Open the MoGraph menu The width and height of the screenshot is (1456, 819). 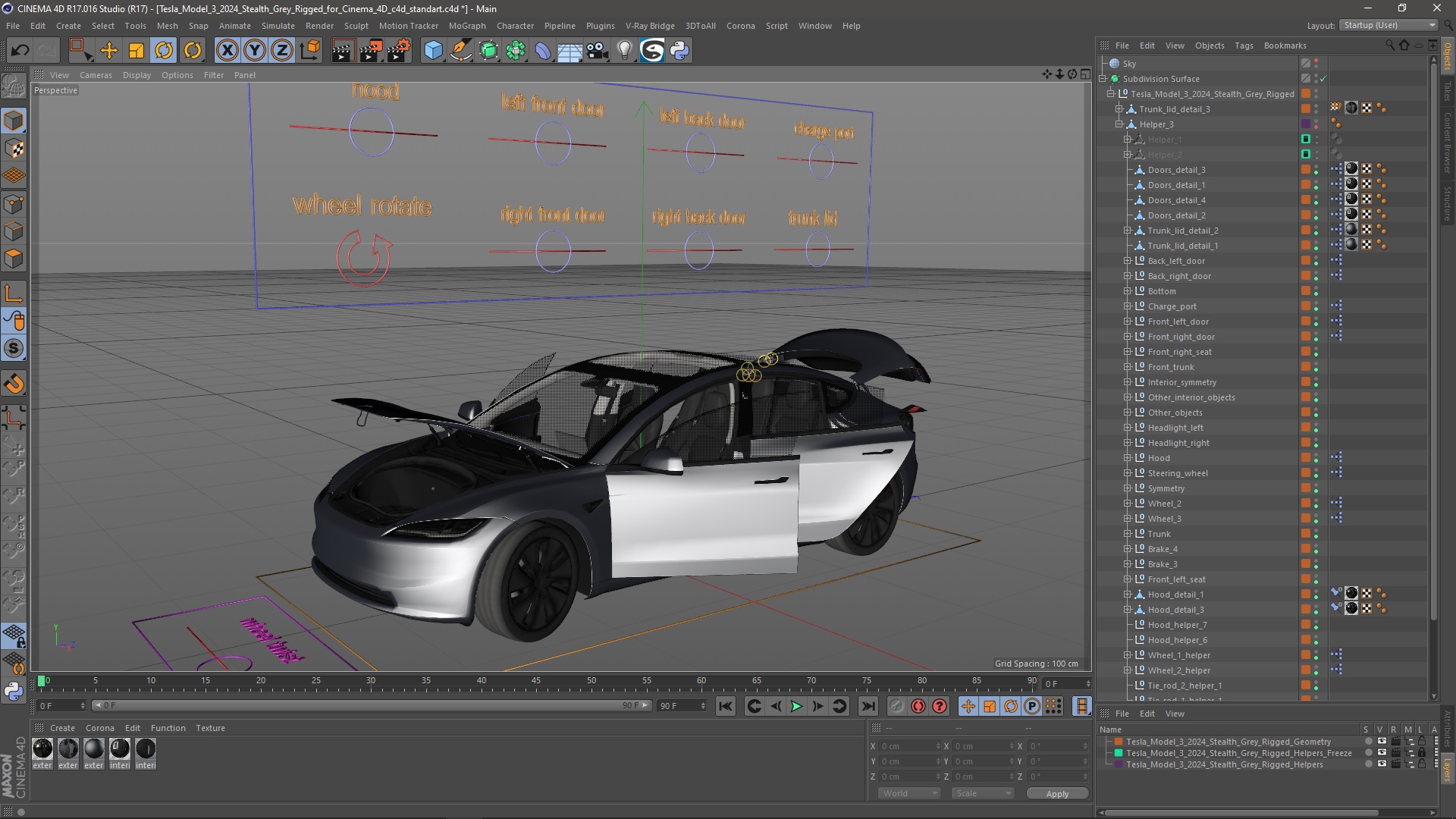coord(467,26)
